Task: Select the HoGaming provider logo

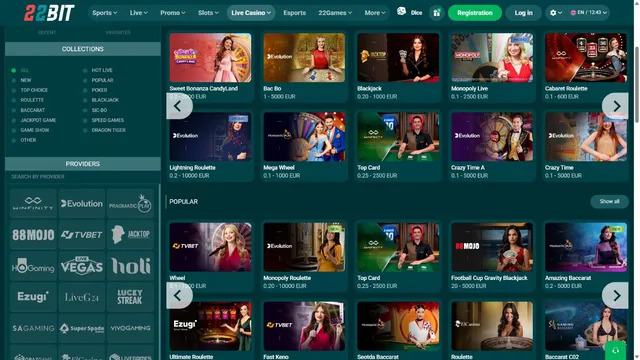Action: tap(33, 266)
